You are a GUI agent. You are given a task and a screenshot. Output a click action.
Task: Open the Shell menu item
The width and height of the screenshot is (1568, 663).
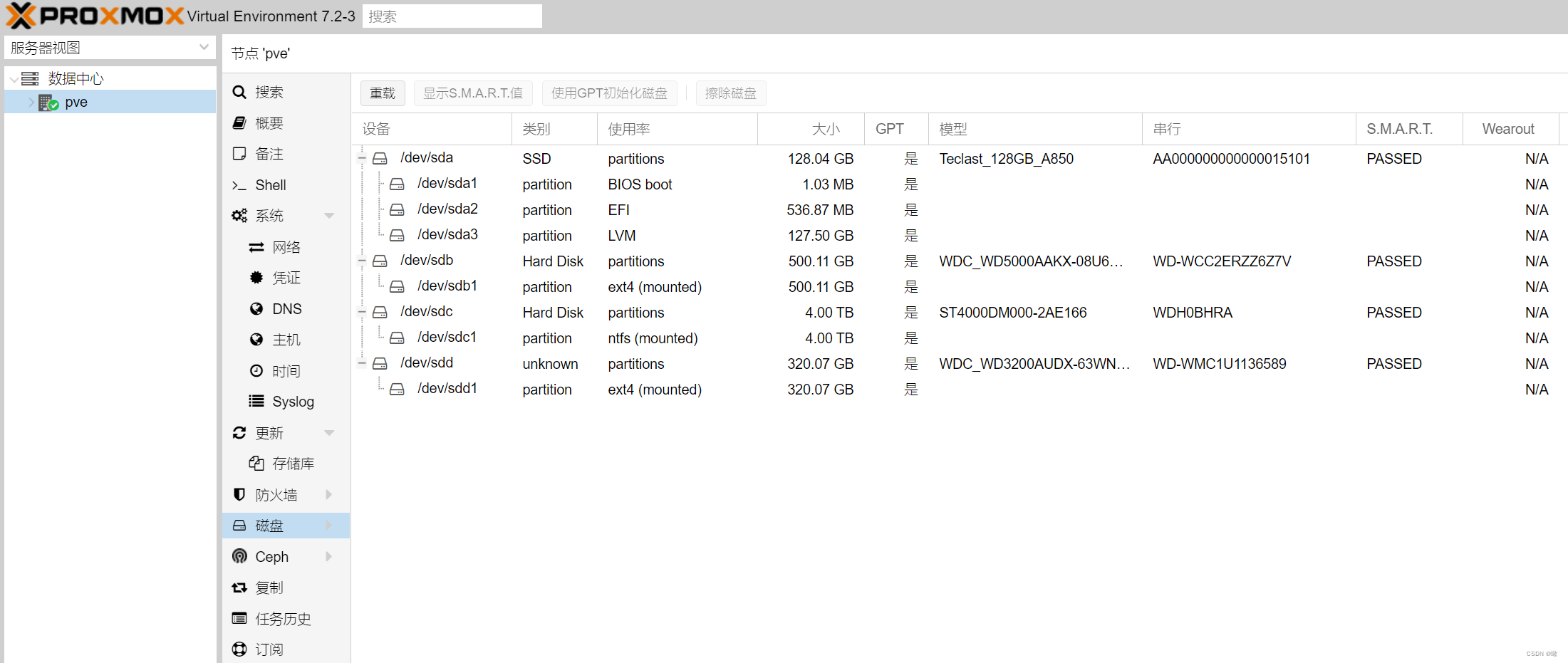(286, 185)
